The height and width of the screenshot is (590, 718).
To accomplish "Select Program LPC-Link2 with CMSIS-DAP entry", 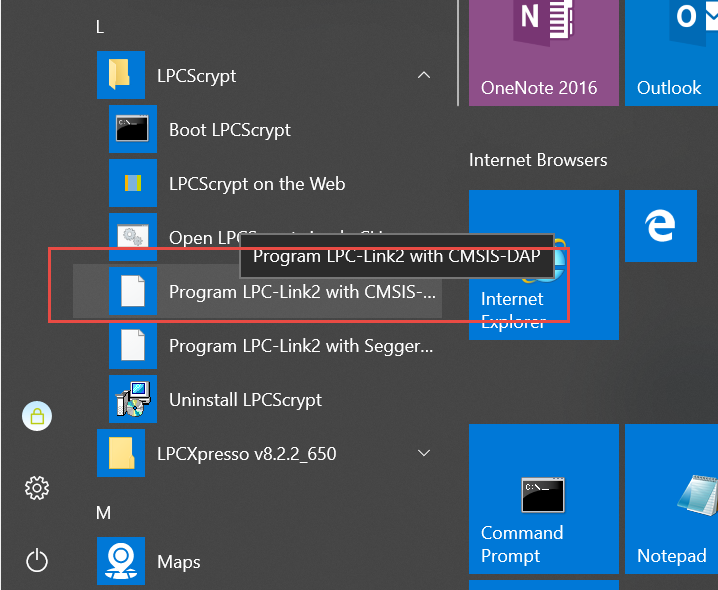I will pos(302,292).
